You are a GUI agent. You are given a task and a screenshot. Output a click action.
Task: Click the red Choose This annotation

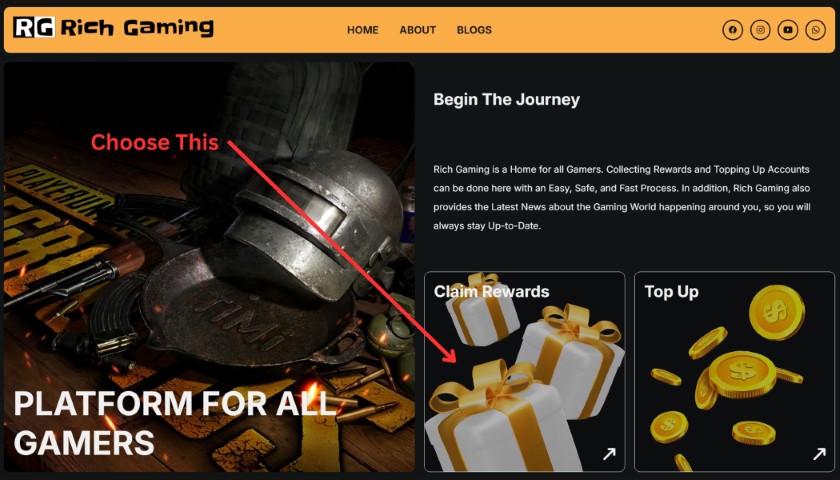click(x=155, y=142)
